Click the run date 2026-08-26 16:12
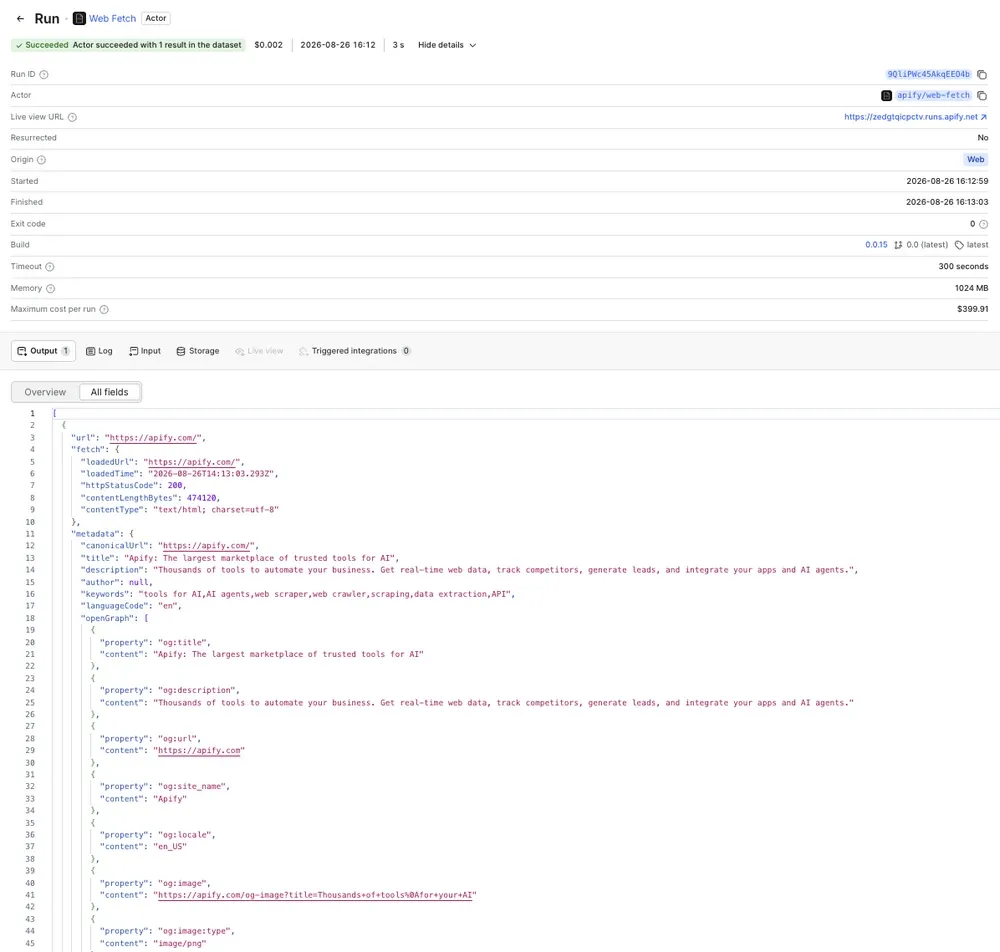Screen dimensions: 1000x952 pos(338,45)
